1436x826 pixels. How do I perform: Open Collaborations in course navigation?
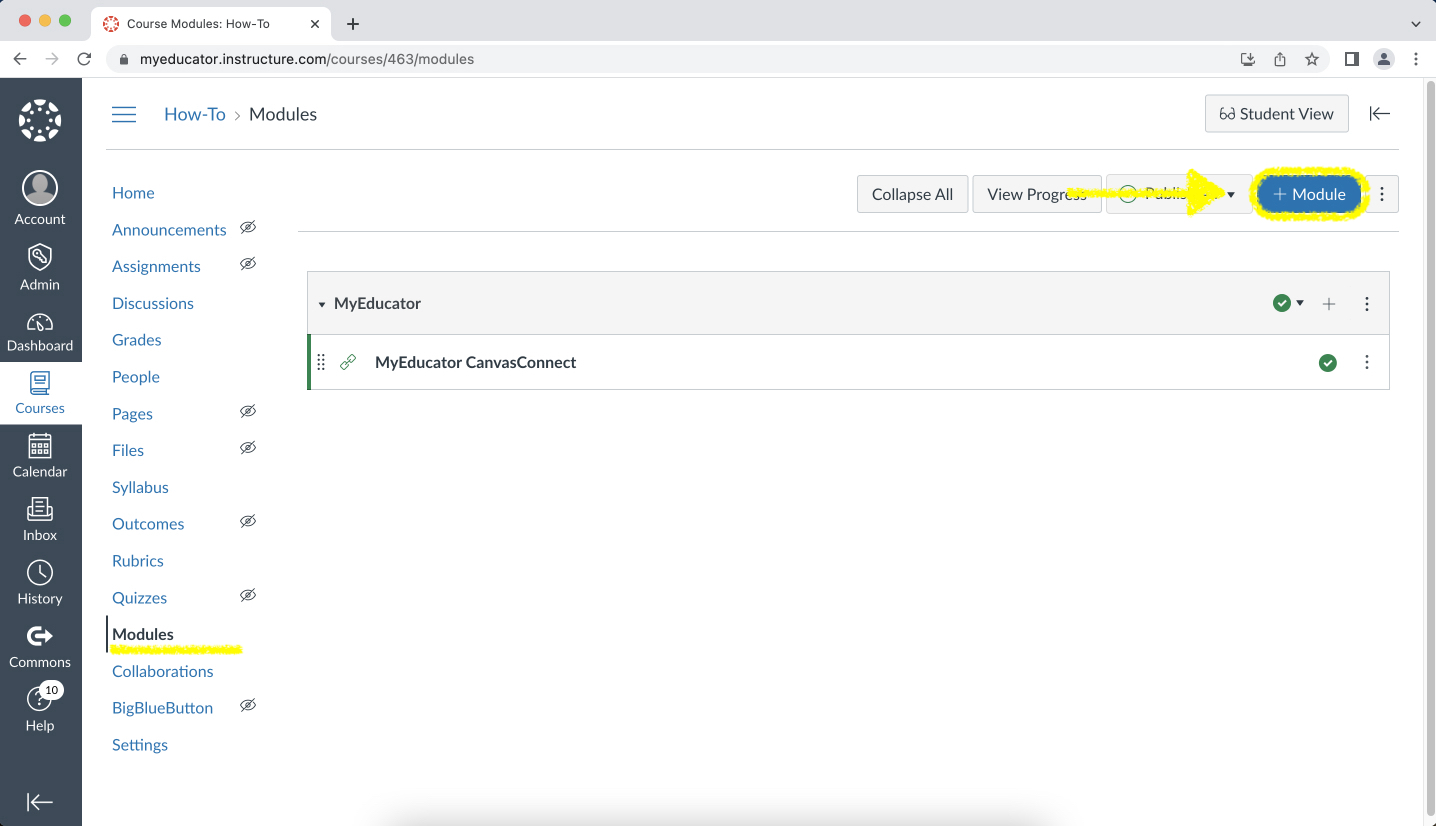tap(163, 671)
